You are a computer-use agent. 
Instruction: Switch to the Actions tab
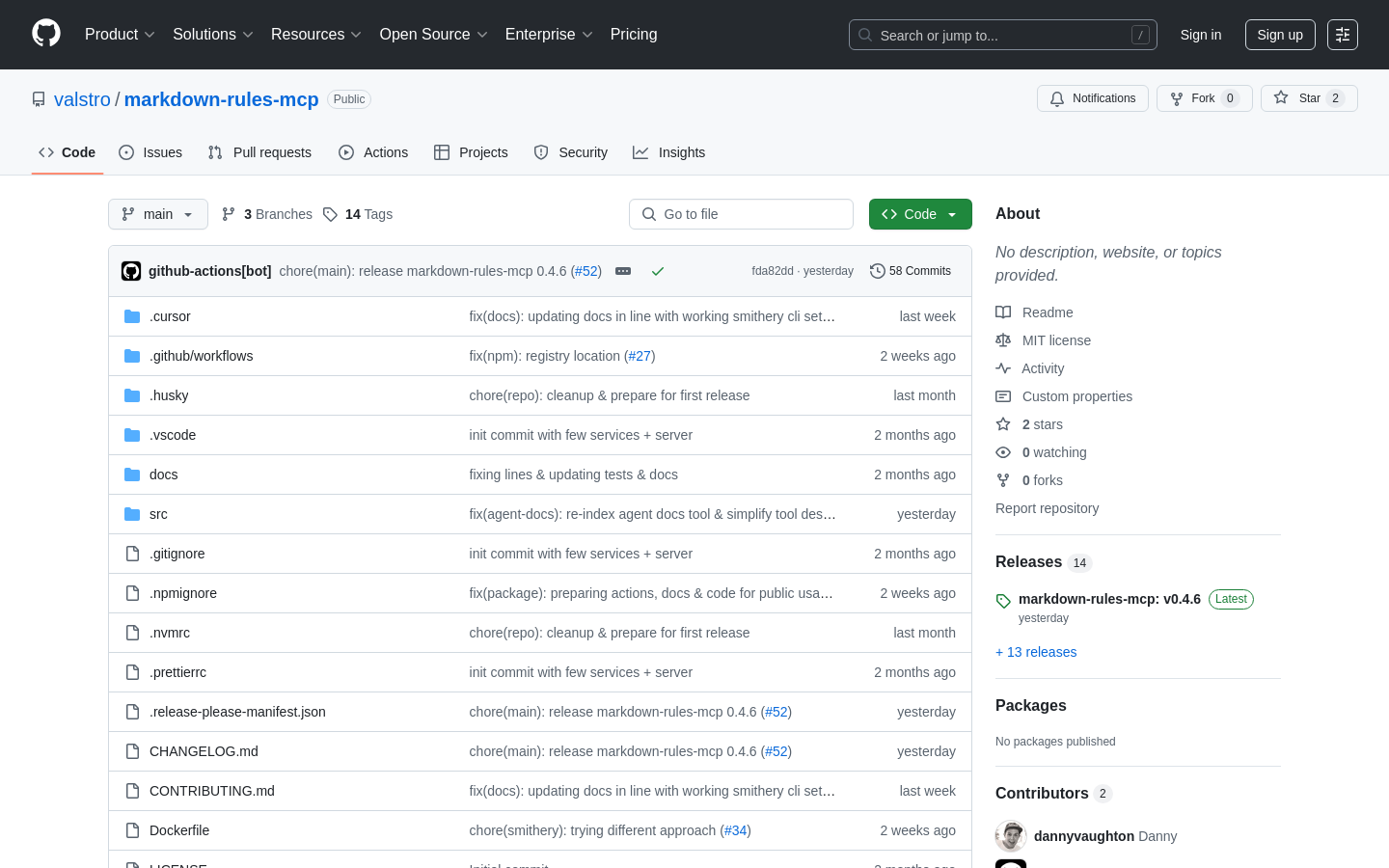(x=373, y=152)
